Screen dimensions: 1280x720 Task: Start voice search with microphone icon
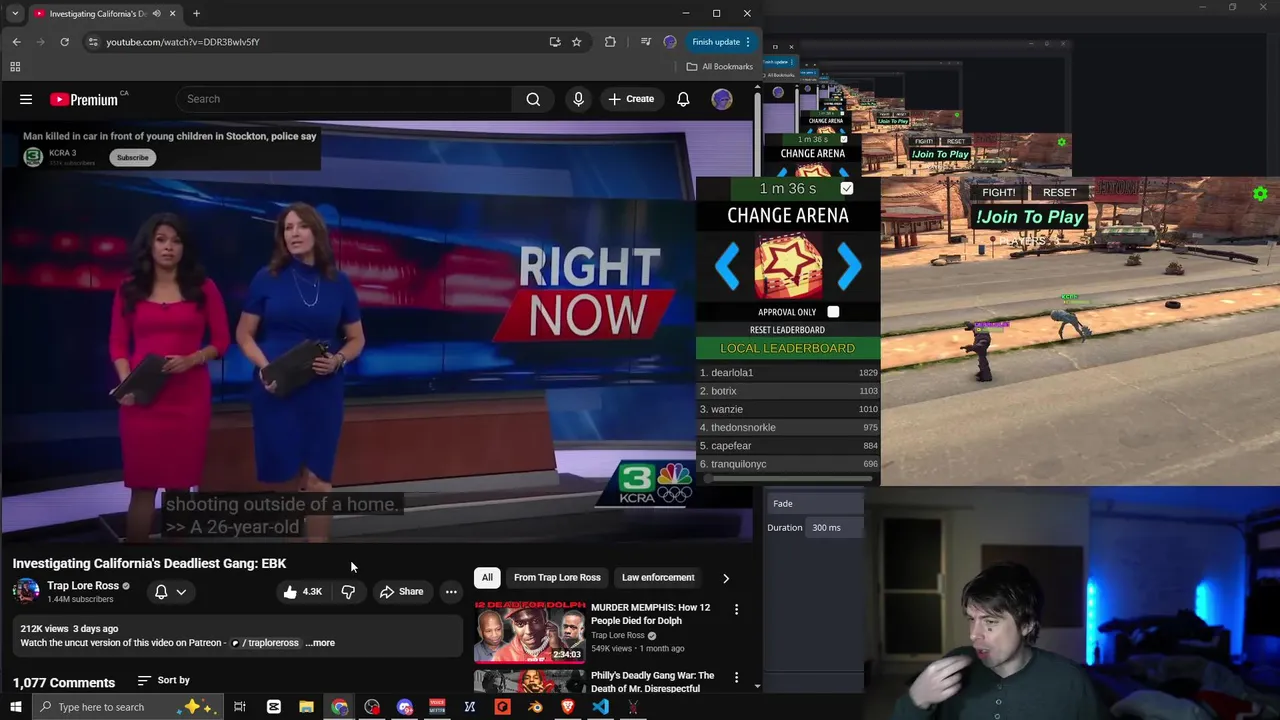point(578,99)
